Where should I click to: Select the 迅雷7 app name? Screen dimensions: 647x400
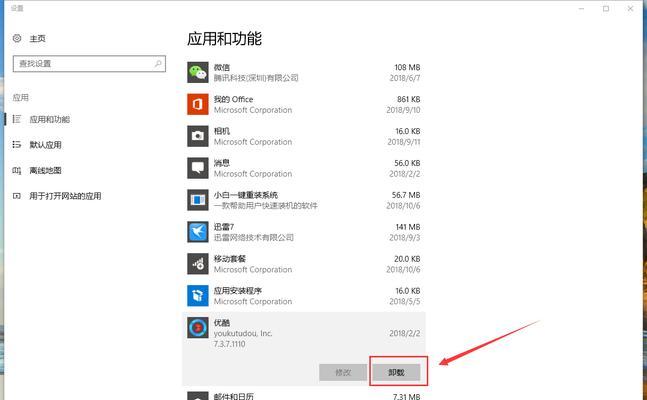point(224,227)
